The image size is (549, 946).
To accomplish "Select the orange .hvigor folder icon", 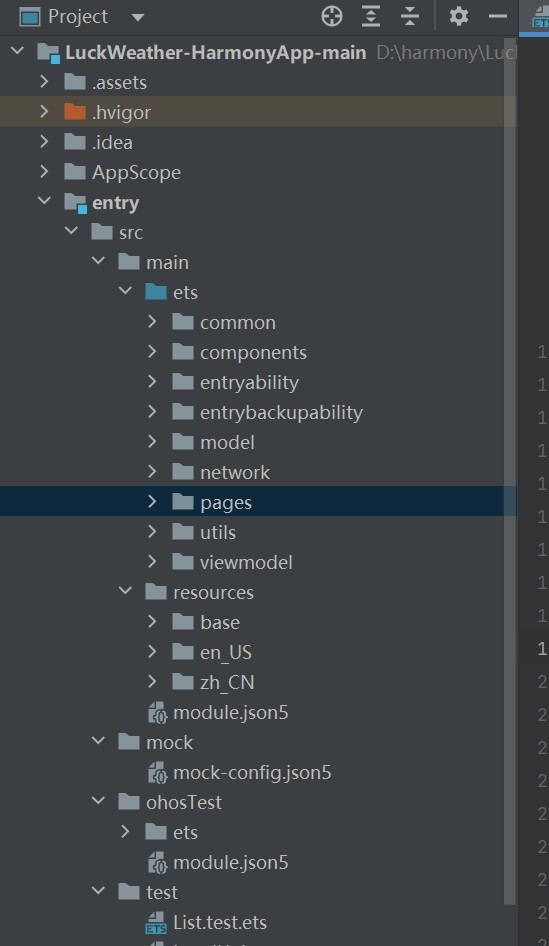I will 75,112.
